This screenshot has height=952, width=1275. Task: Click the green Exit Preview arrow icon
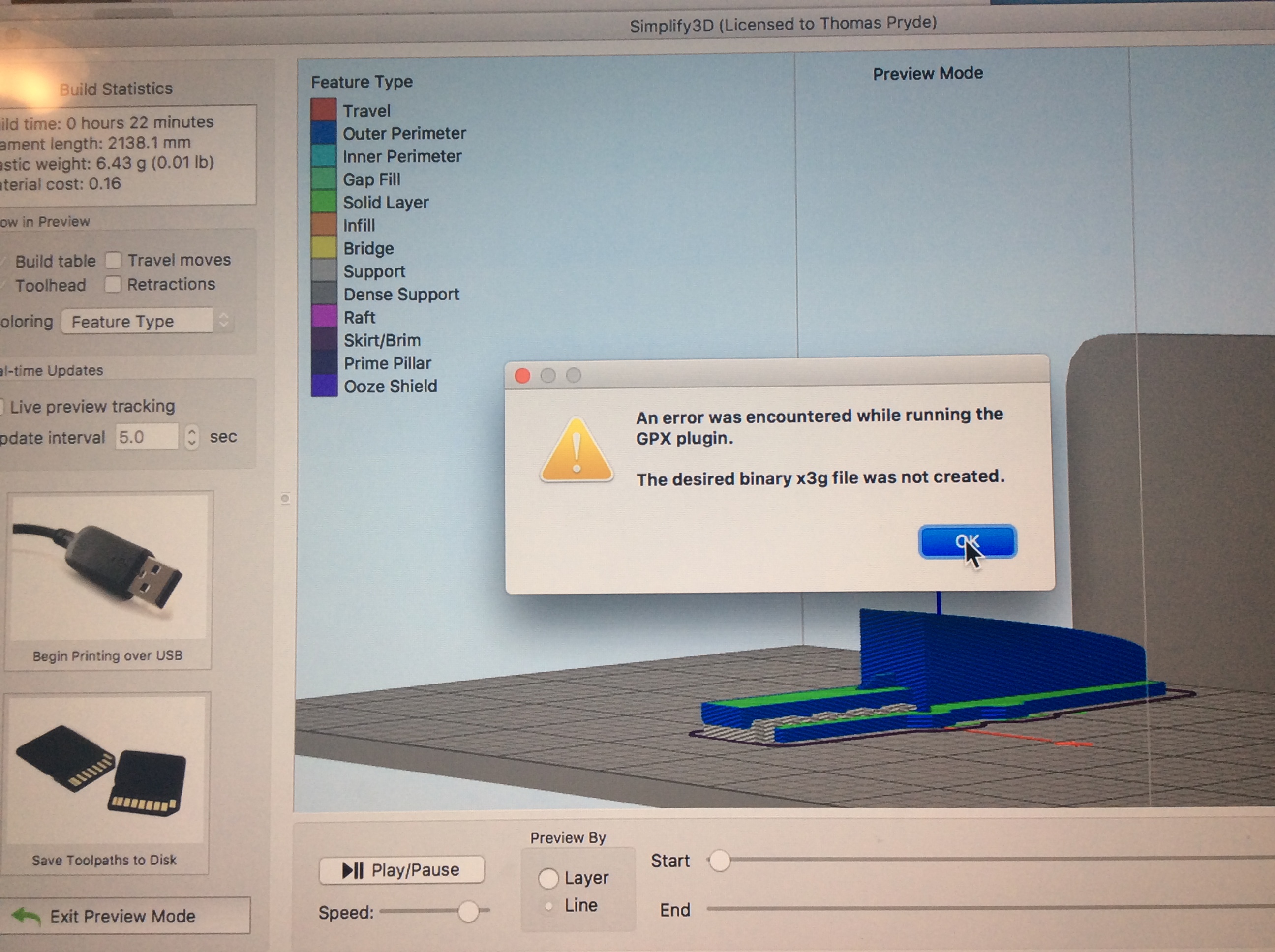click(27, 915)
